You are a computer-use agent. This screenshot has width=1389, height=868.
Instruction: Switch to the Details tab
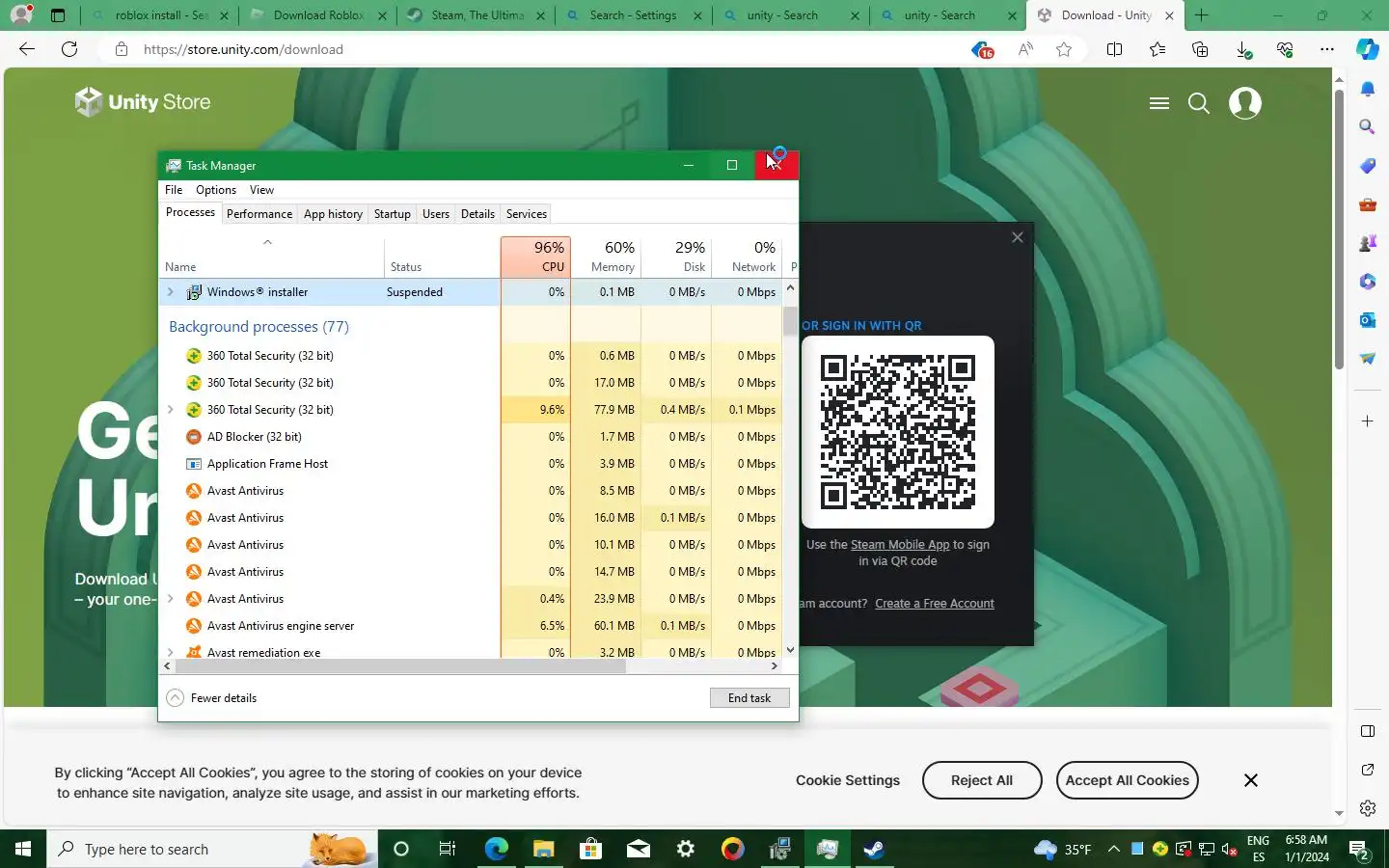(x=477, y=214)
